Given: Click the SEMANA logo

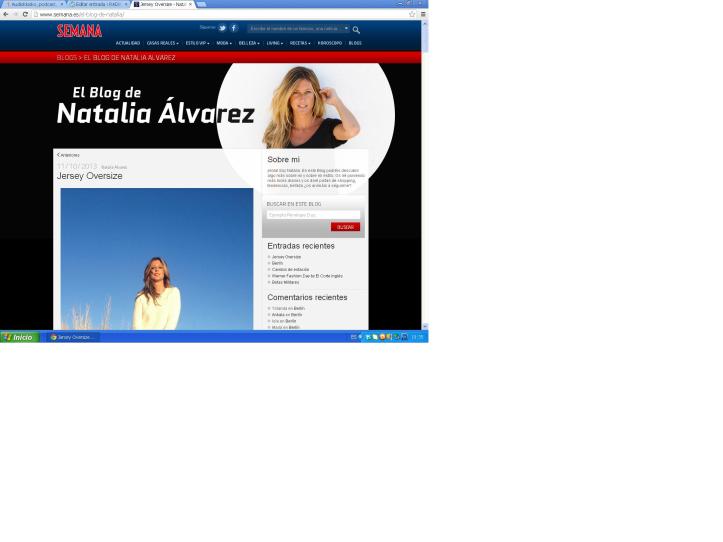Looking at the screenshot, I should tap(79, 31).
